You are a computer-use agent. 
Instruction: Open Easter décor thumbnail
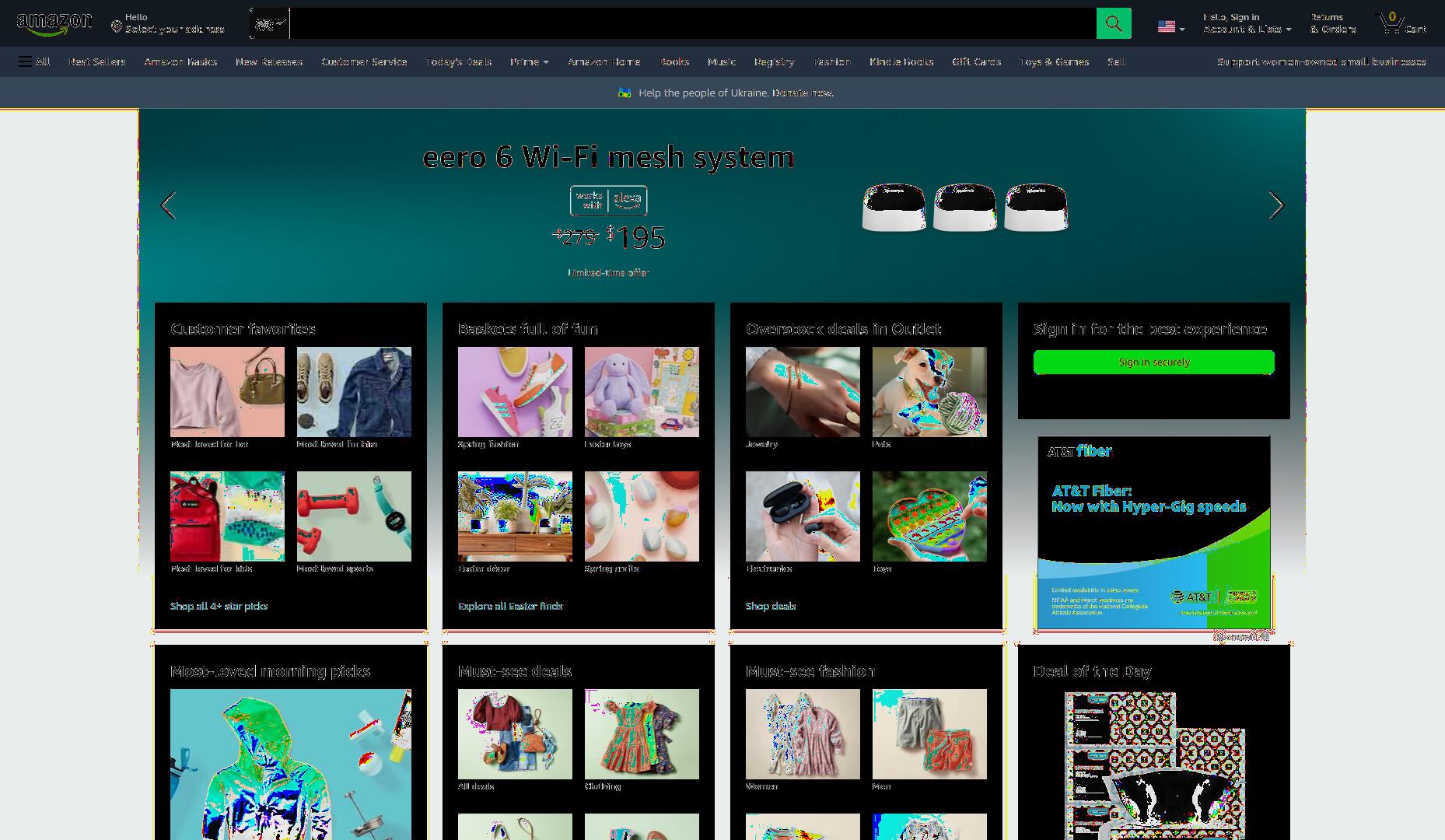515,516
